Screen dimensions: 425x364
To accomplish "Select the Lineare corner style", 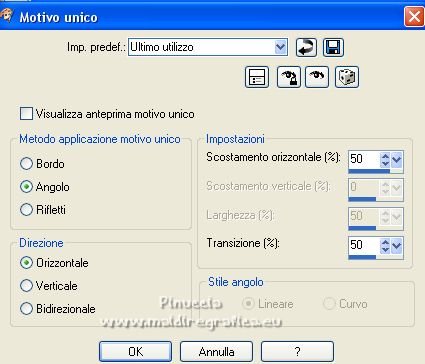I will [248, 304].
